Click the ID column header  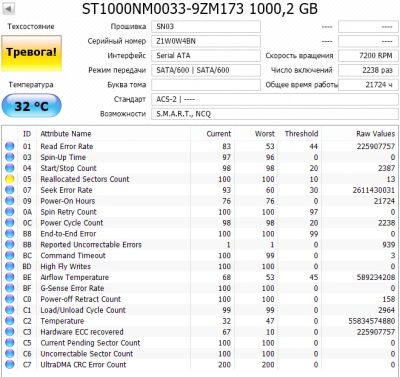(x=27, y=134)
